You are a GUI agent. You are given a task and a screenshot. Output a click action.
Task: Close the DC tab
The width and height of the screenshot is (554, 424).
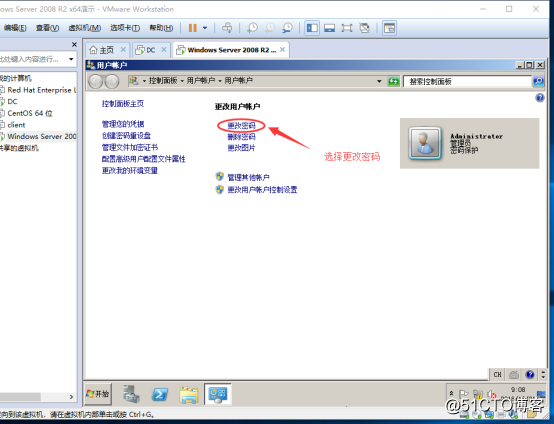(164, 50)
